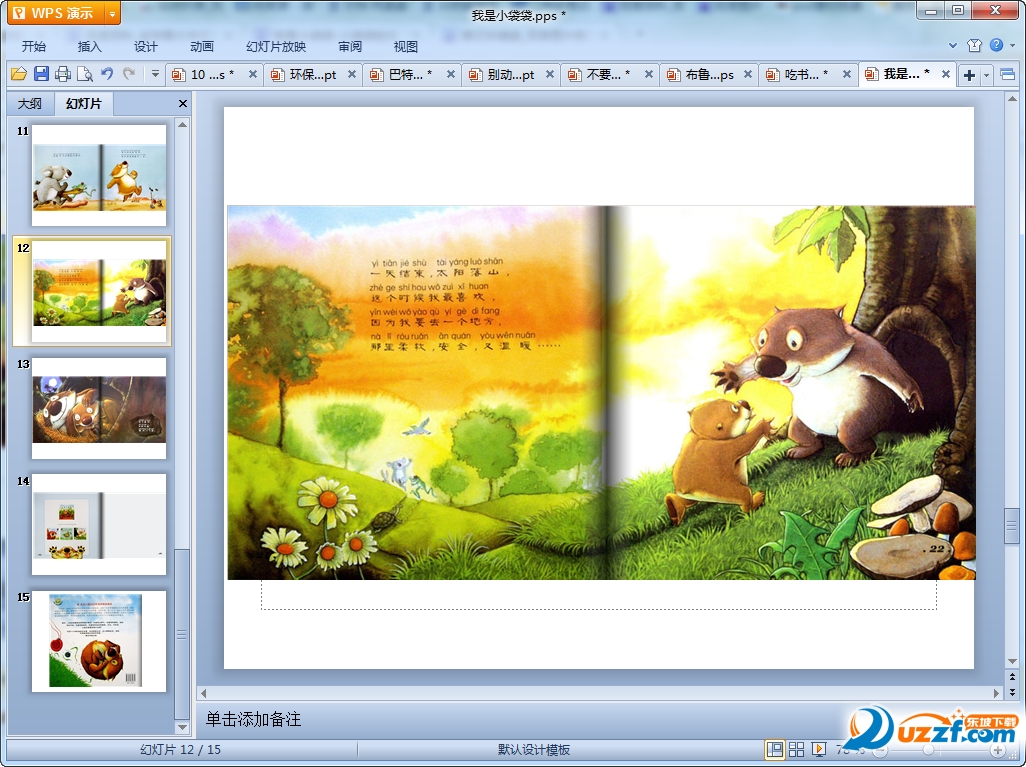This screenshot has width=1026, height=767.
Task: Save the presentation with the floppy disk icon
Action: point(41,74)
